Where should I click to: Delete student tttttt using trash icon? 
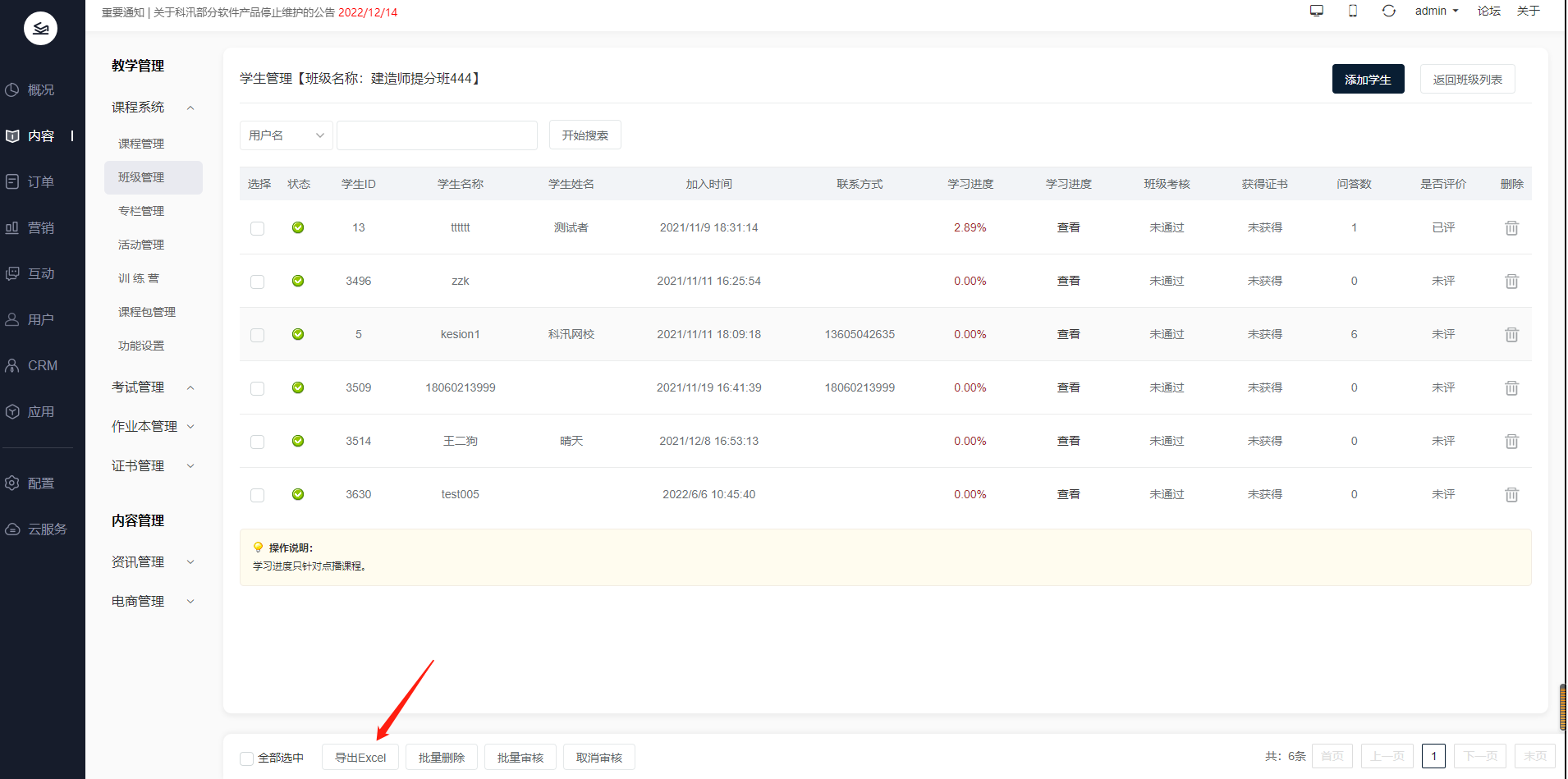[1511, 228]
